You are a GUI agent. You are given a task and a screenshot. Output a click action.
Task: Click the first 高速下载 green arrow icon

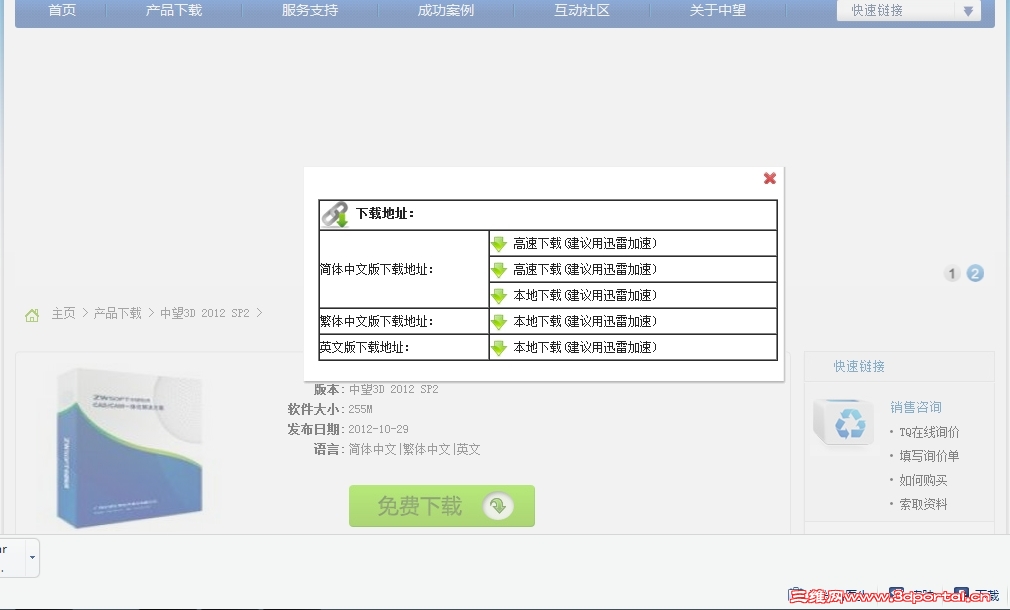[x=499, y=244]
